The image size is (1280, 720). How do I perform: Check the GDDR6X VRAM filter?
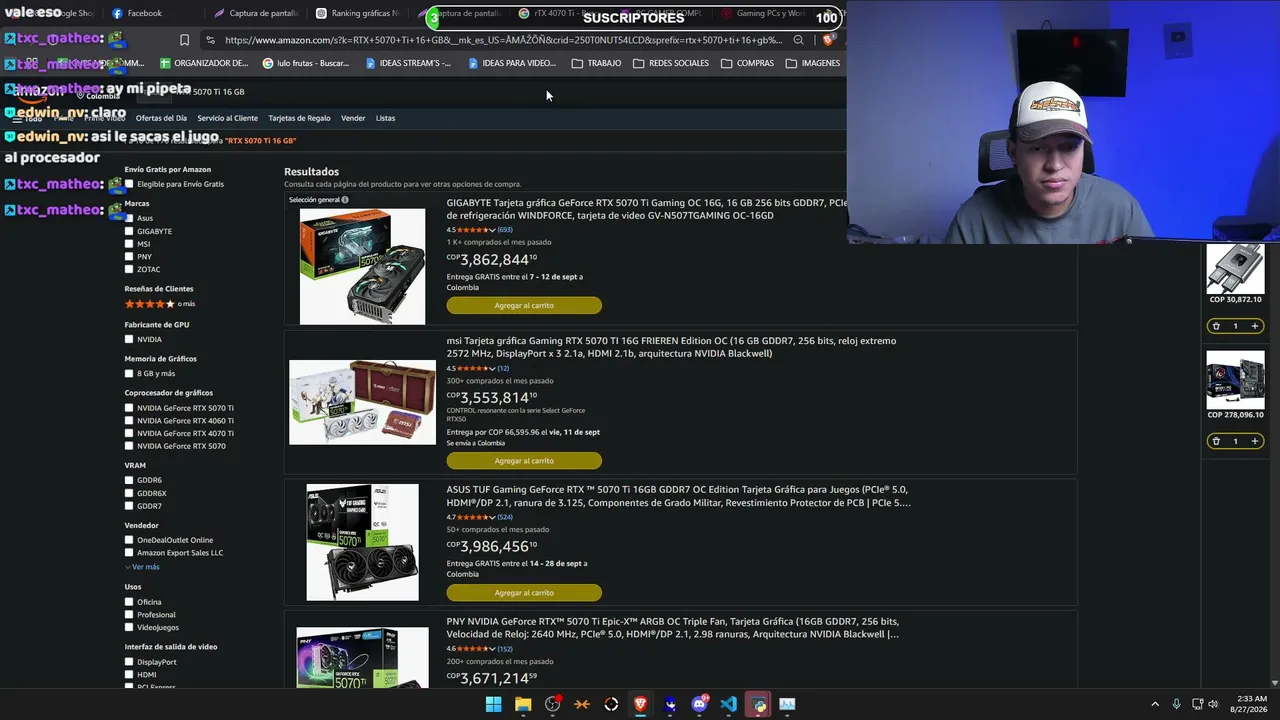(129, 493)
